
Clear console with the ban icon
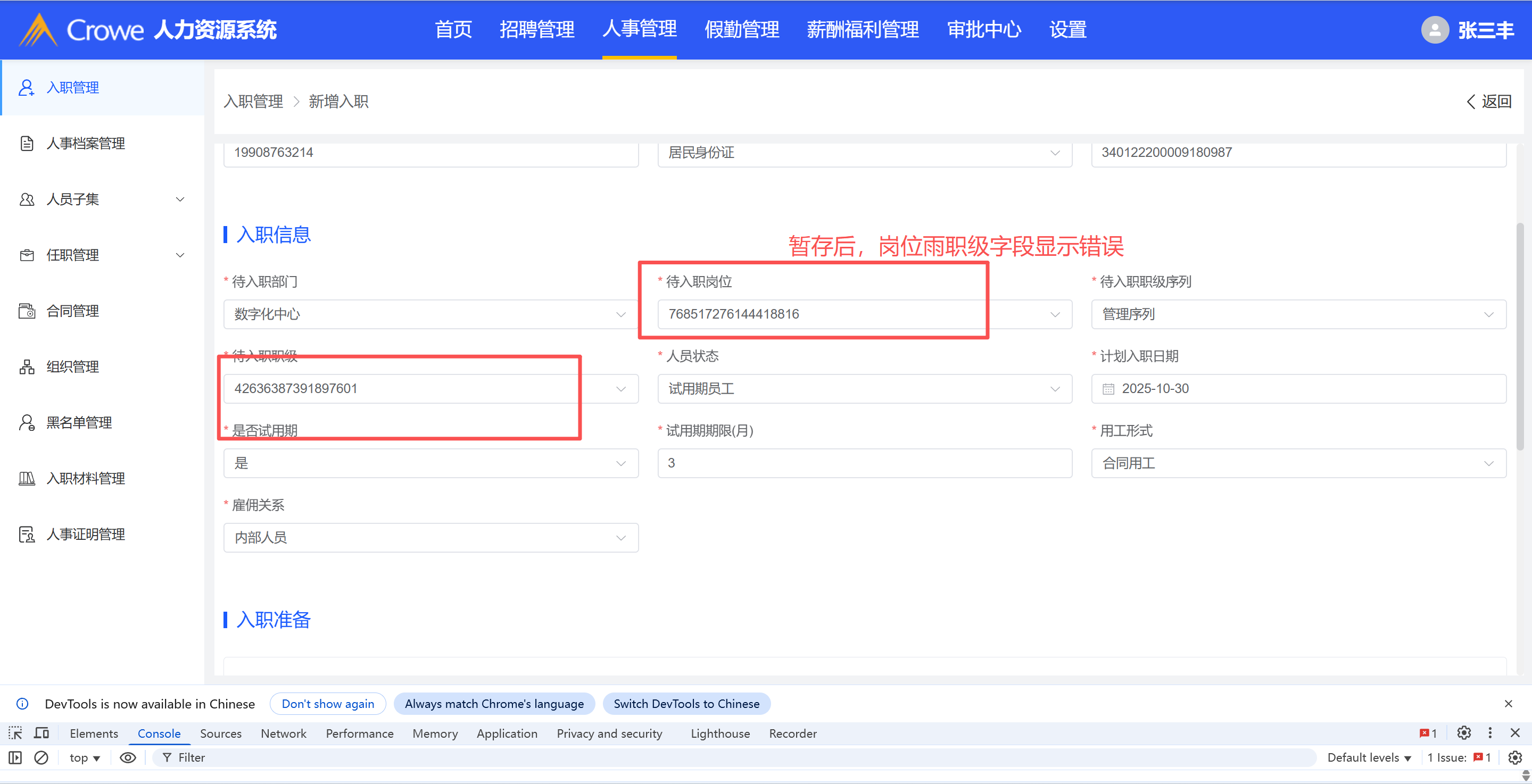tap(41, 757)
